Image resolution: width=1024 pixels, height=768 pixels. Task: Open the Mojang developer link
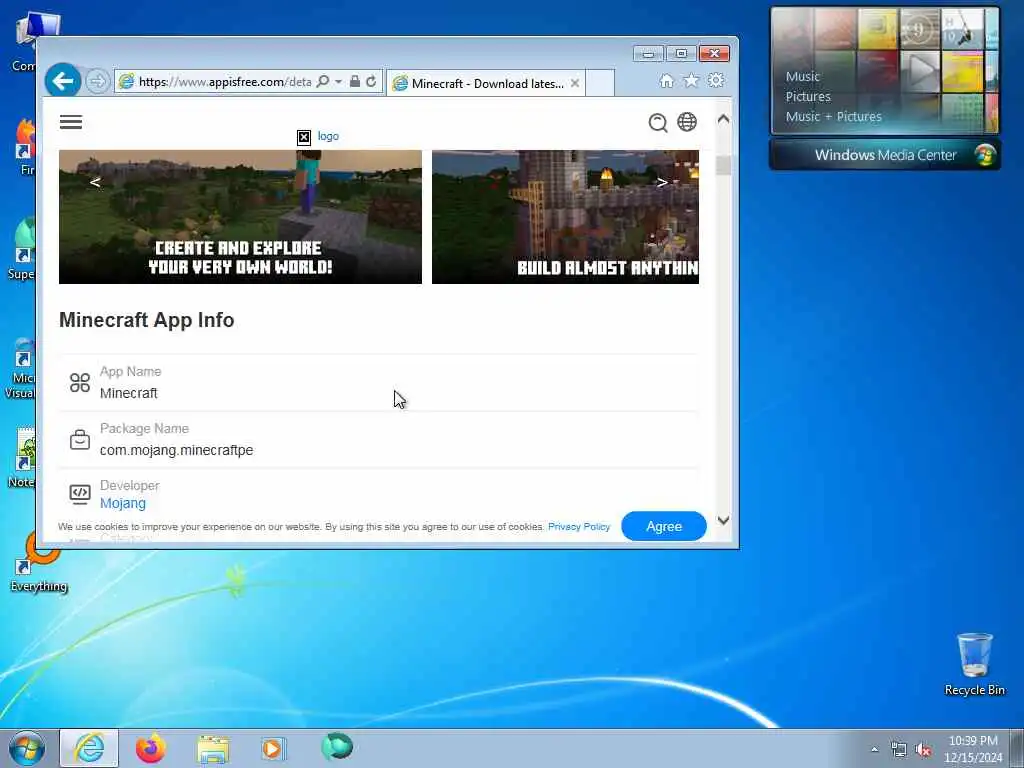pos(123,504)
